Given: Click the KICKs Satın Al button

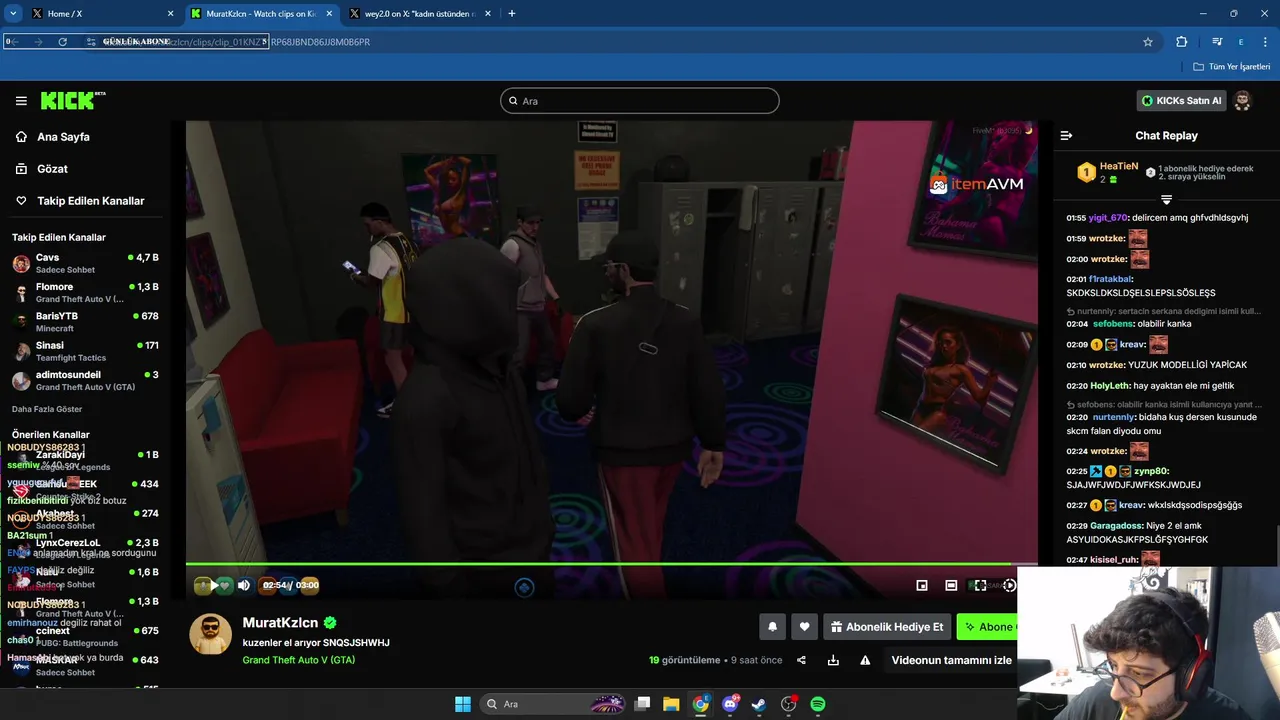Looking at the screenshot, I should pos(1182,100).
